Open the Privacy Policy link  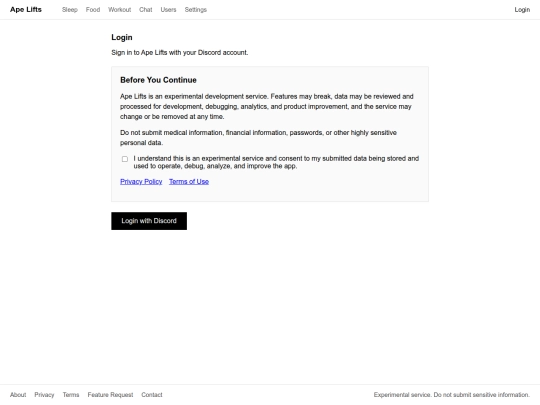pyautogui.click(x=141, y=181)
